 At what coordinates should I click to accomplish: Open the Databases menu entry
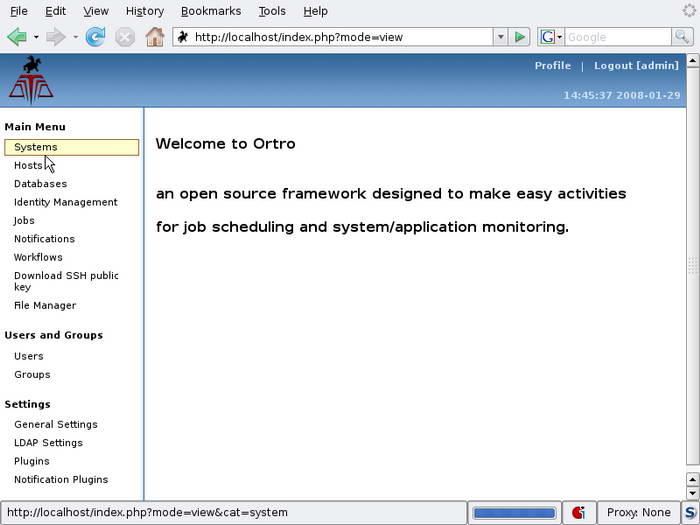point(41,184)
